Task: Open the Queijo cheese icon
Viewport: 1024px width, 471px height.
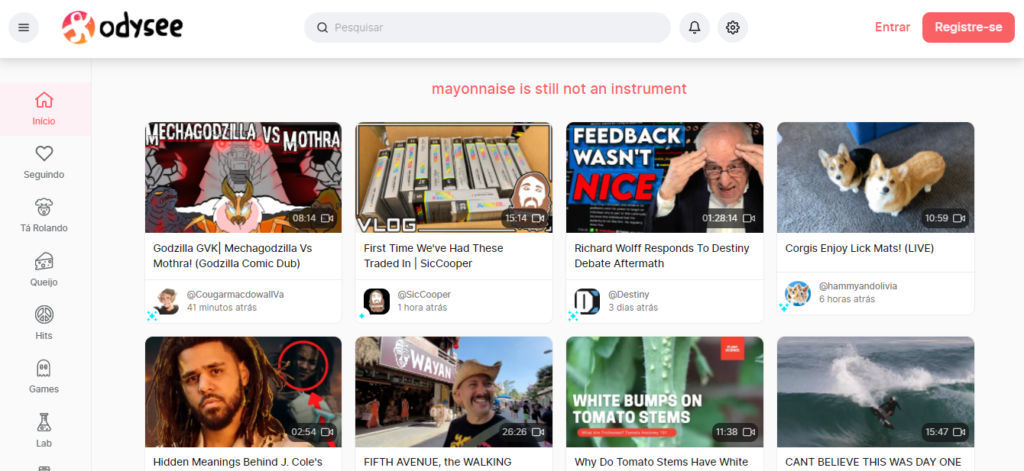Action: [44, 261]
